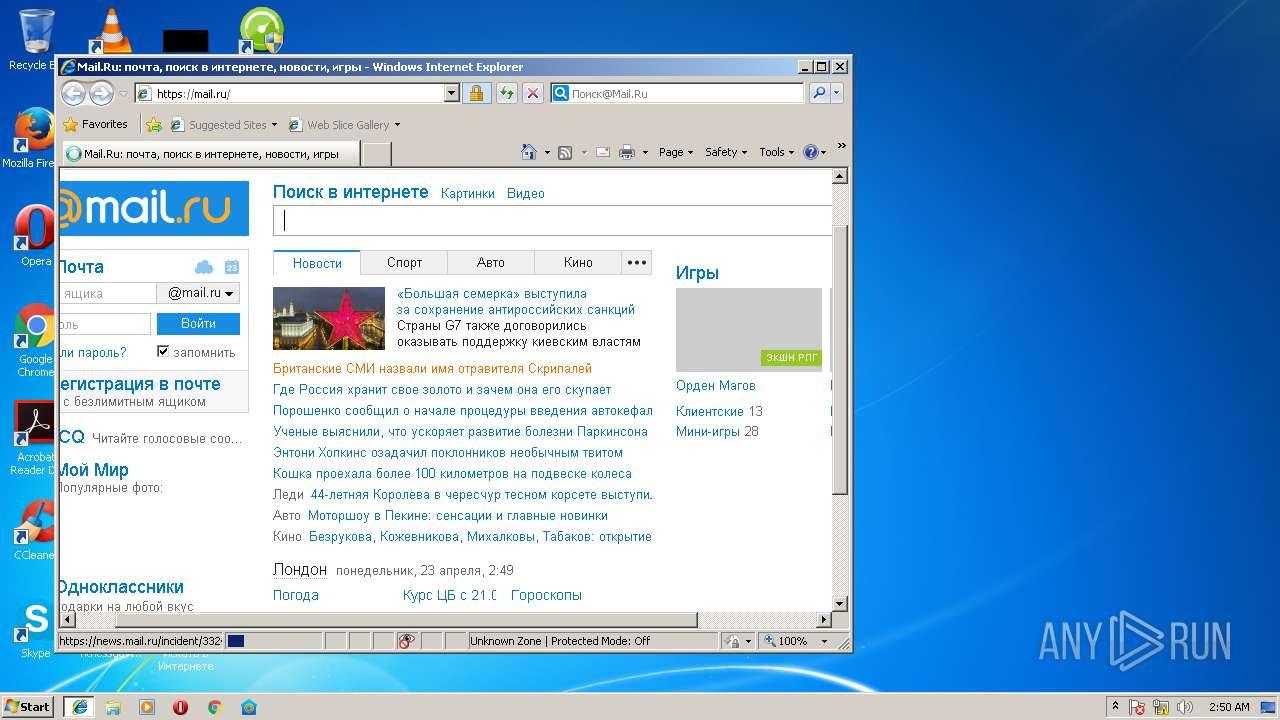Expand Web Slice Gallery dropdown
This screenshot has width=1280, height=720.
point(397,125)
